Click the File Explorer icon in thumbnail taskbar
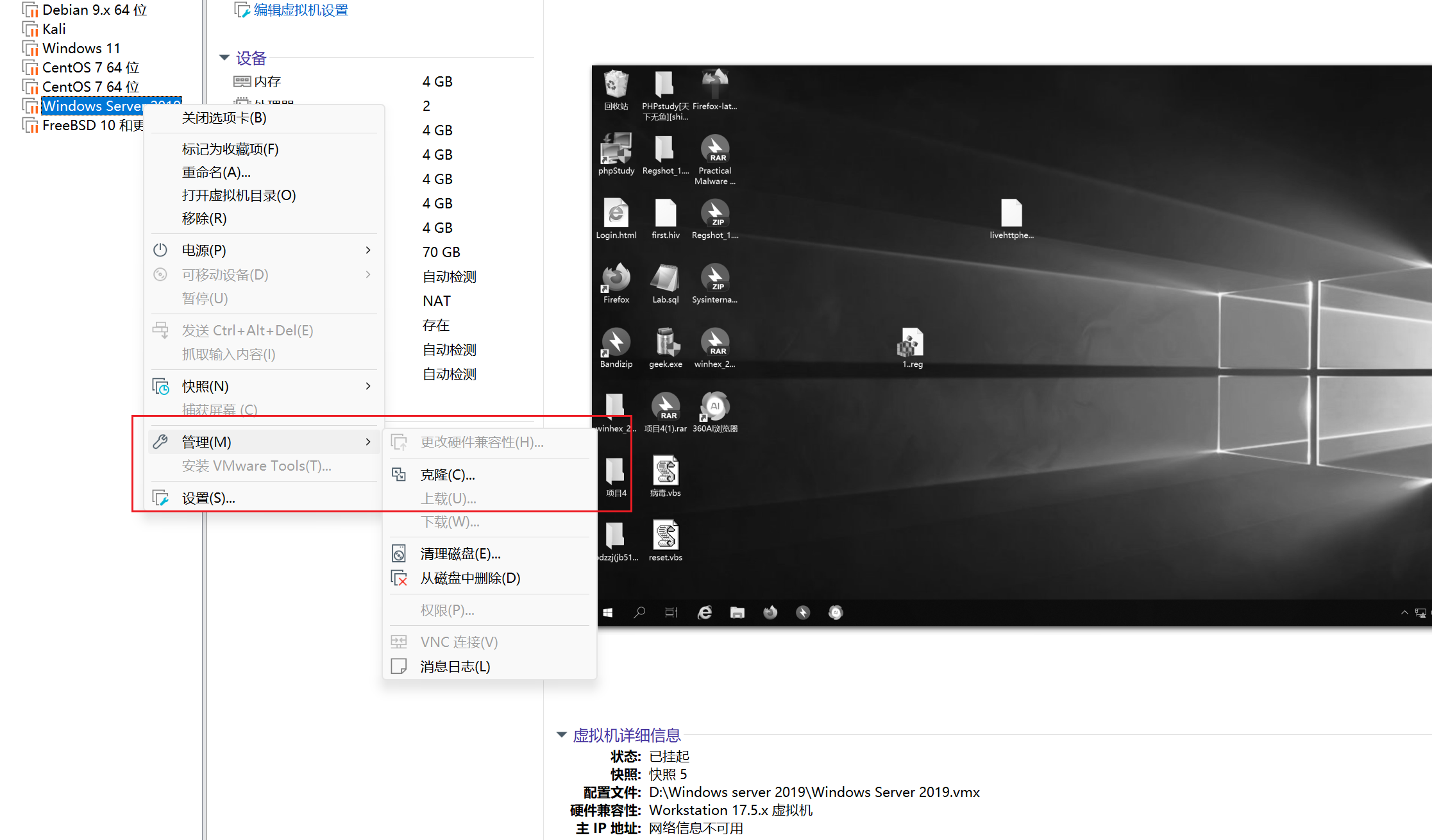This screenshot has height=840, width=1432. (737, 613)
